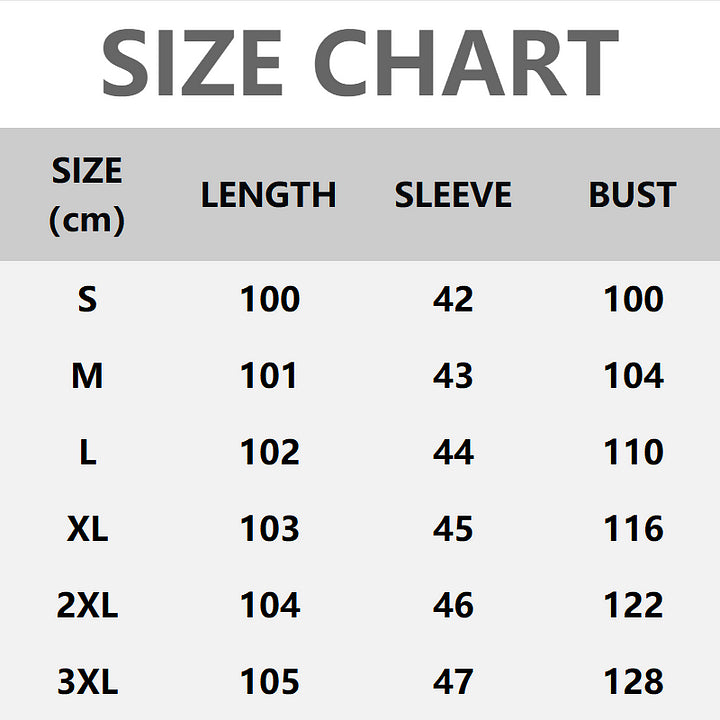
Task: Click the 2XL size row label
Action: 87,605
